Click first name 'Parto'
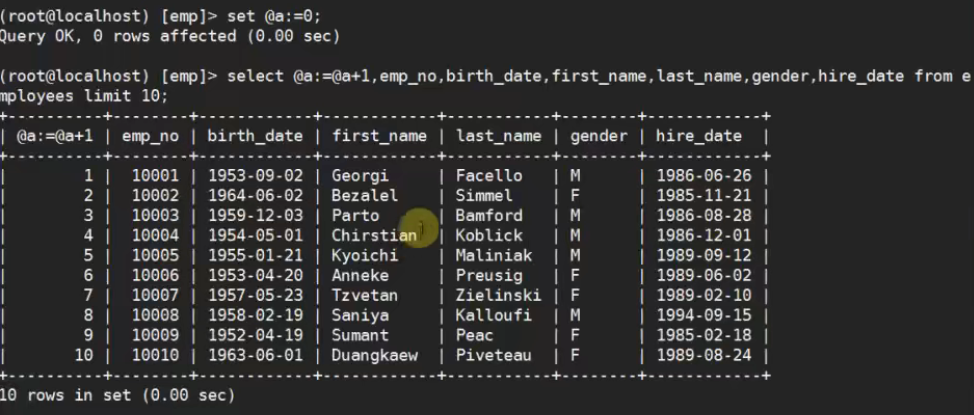The width and height of the screenshot is (974, 415). click(x=355, y=216)
